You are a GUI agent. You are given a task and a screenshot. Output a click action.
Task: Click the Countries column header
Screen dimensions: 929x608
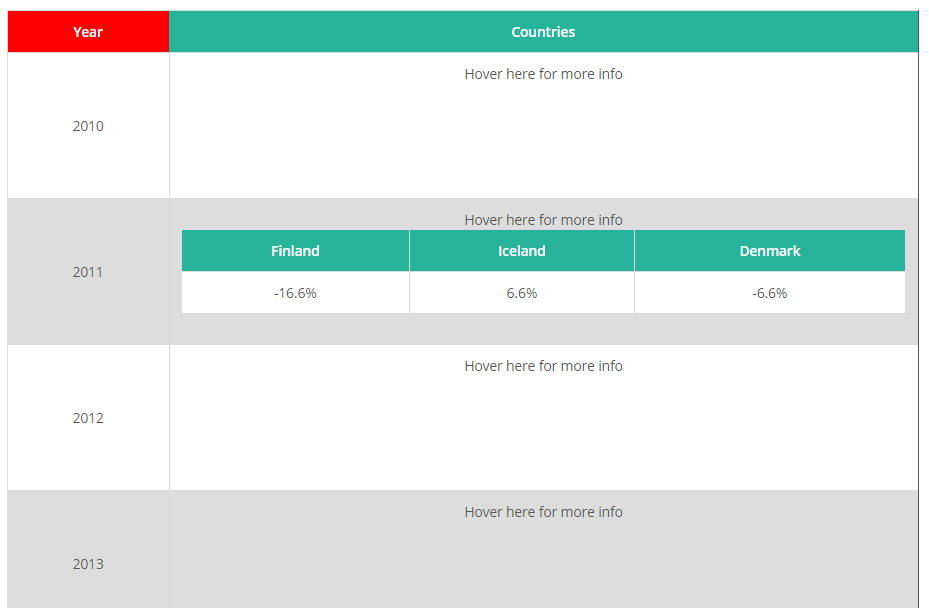(x=543, y=31)
